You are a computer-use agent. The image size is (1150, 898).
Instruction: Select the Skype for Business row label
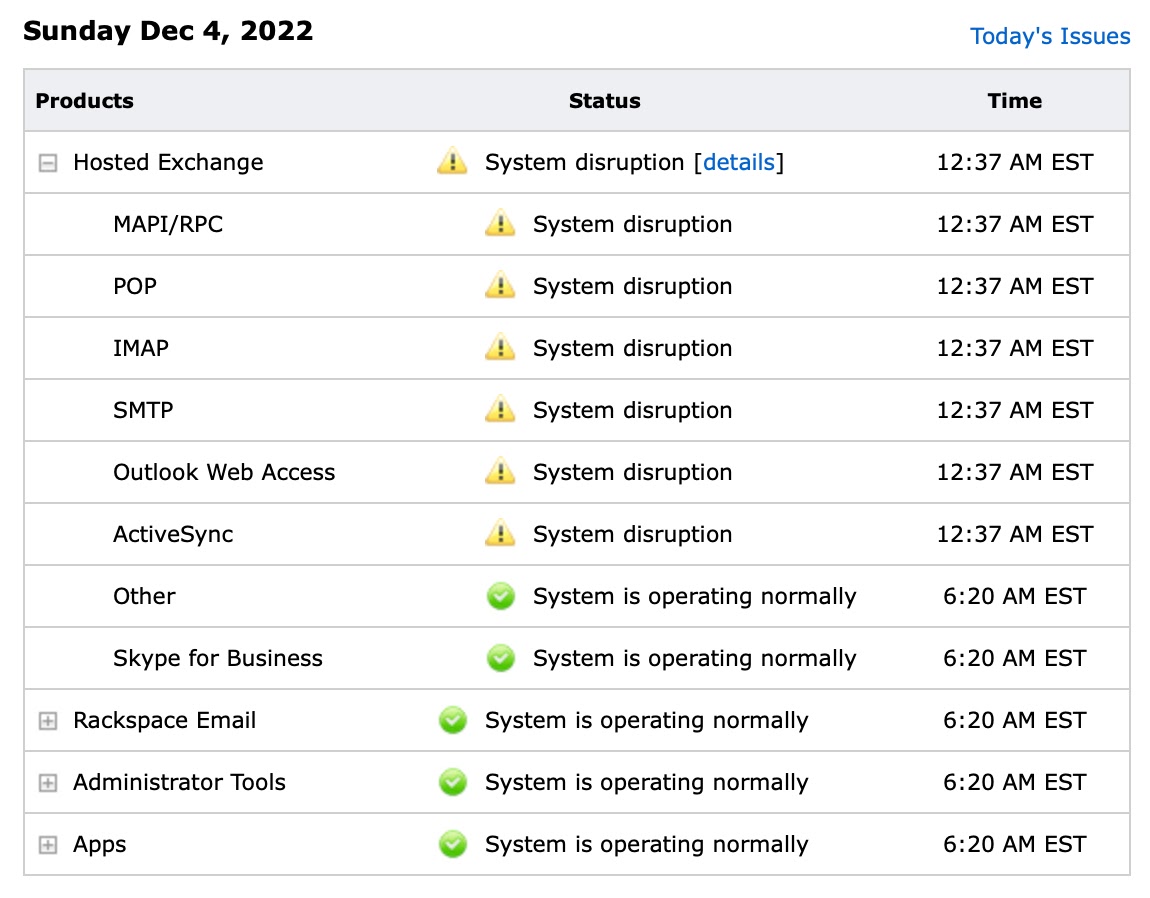click(218, 658)
